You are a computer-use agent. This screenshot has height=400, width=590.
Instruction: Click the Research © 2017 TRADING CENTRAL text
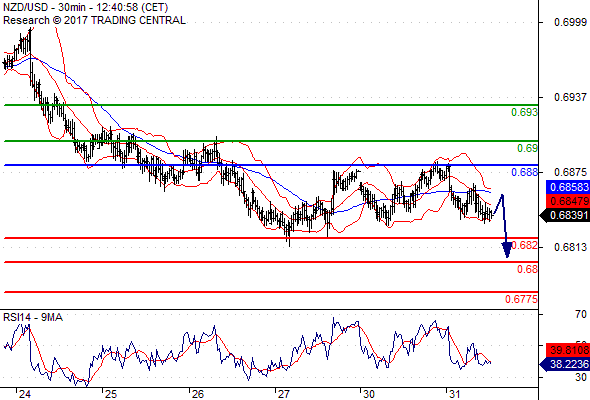pos(94,20)
